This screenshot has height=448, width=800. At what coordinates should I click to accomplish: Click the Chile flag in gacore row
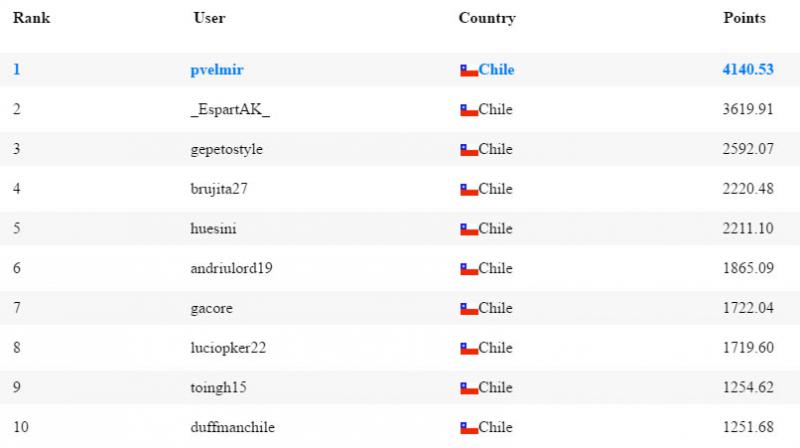(469, 309)
